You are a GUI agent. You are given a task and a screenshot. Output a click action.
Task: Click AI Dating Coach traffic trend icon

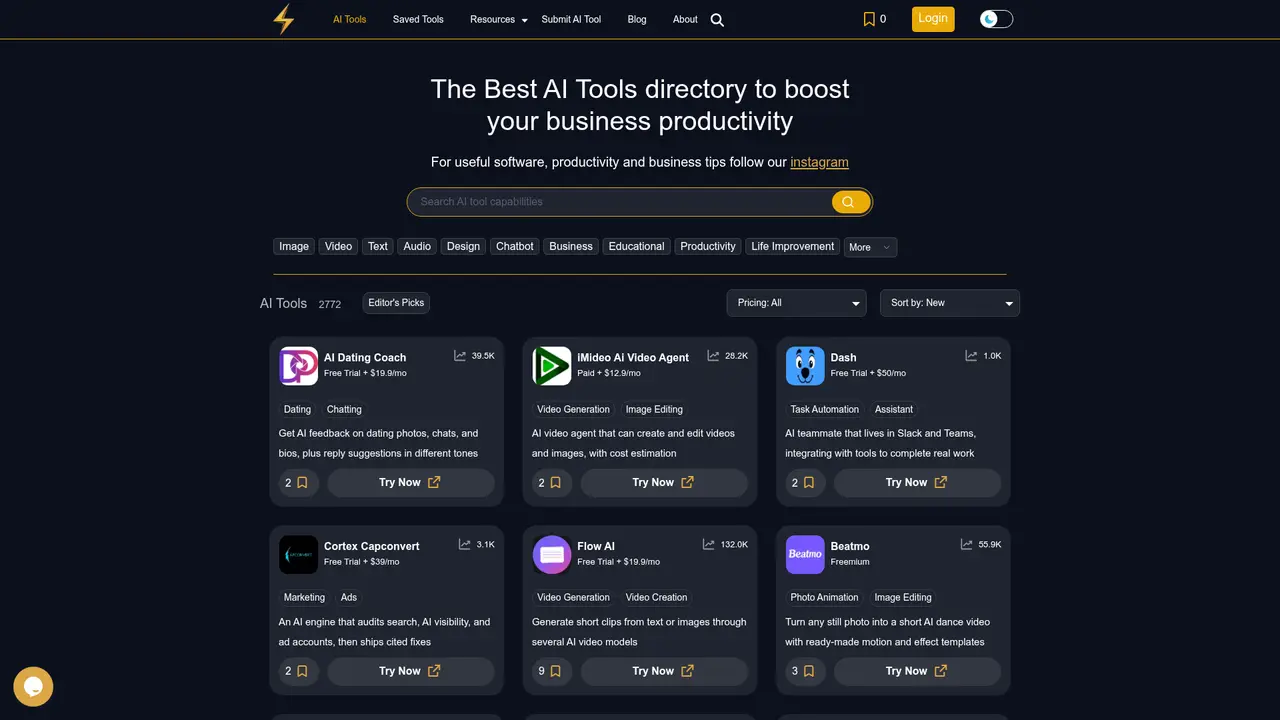[x=460, y=356]
